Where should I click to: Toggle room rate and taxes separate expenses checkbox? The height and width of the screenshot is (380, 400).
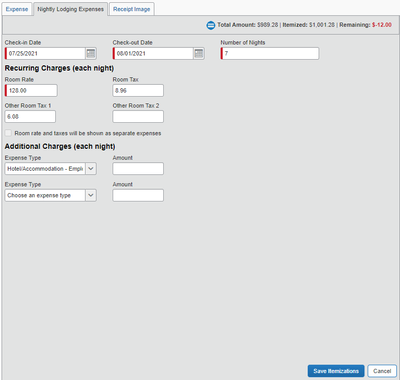(x=8, y=133)
